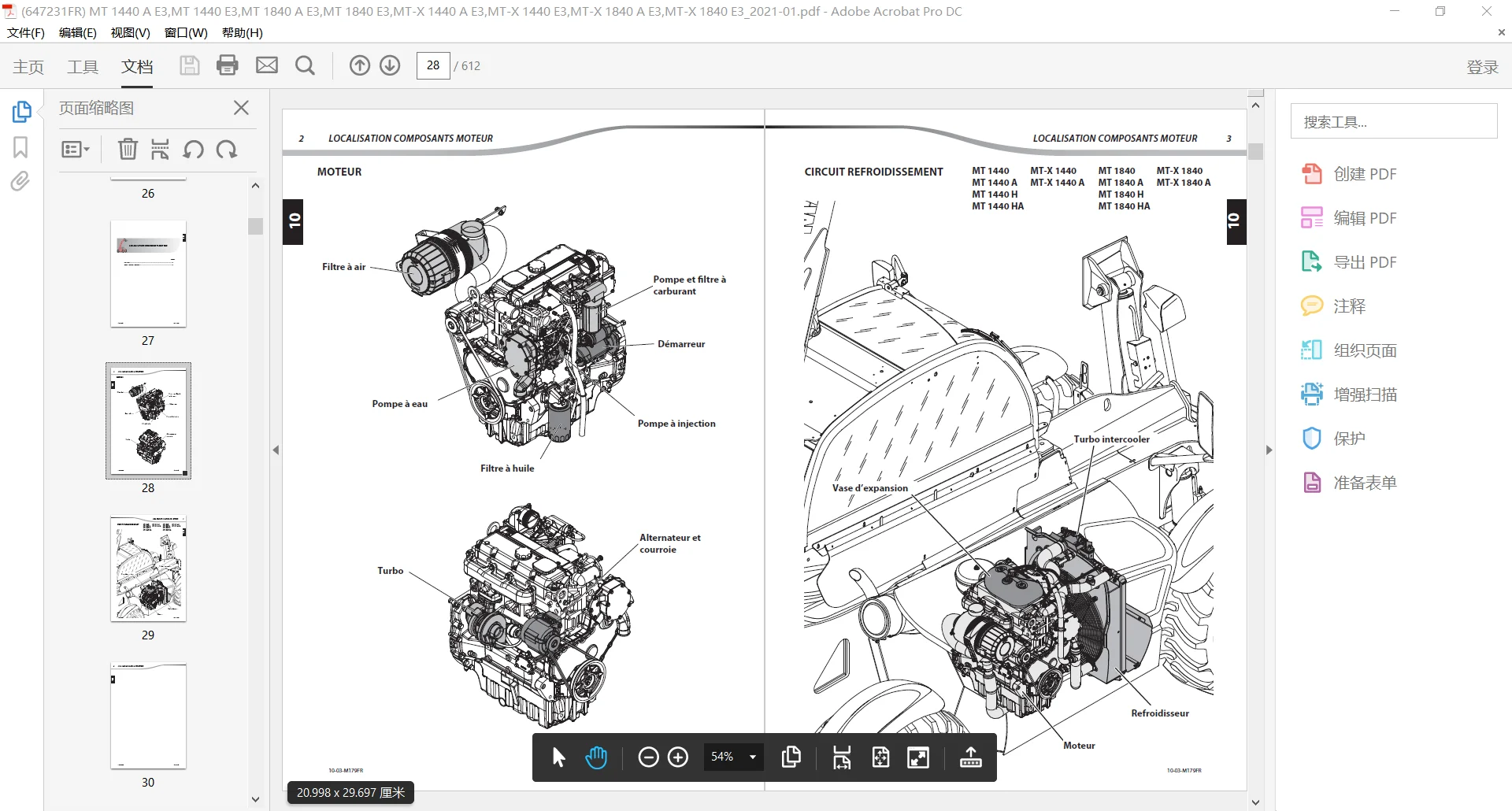Image resolution: width=1512 pixels, height=811 pixels.
Task: Select page 29 thumbnail
Action: (148, 569)
